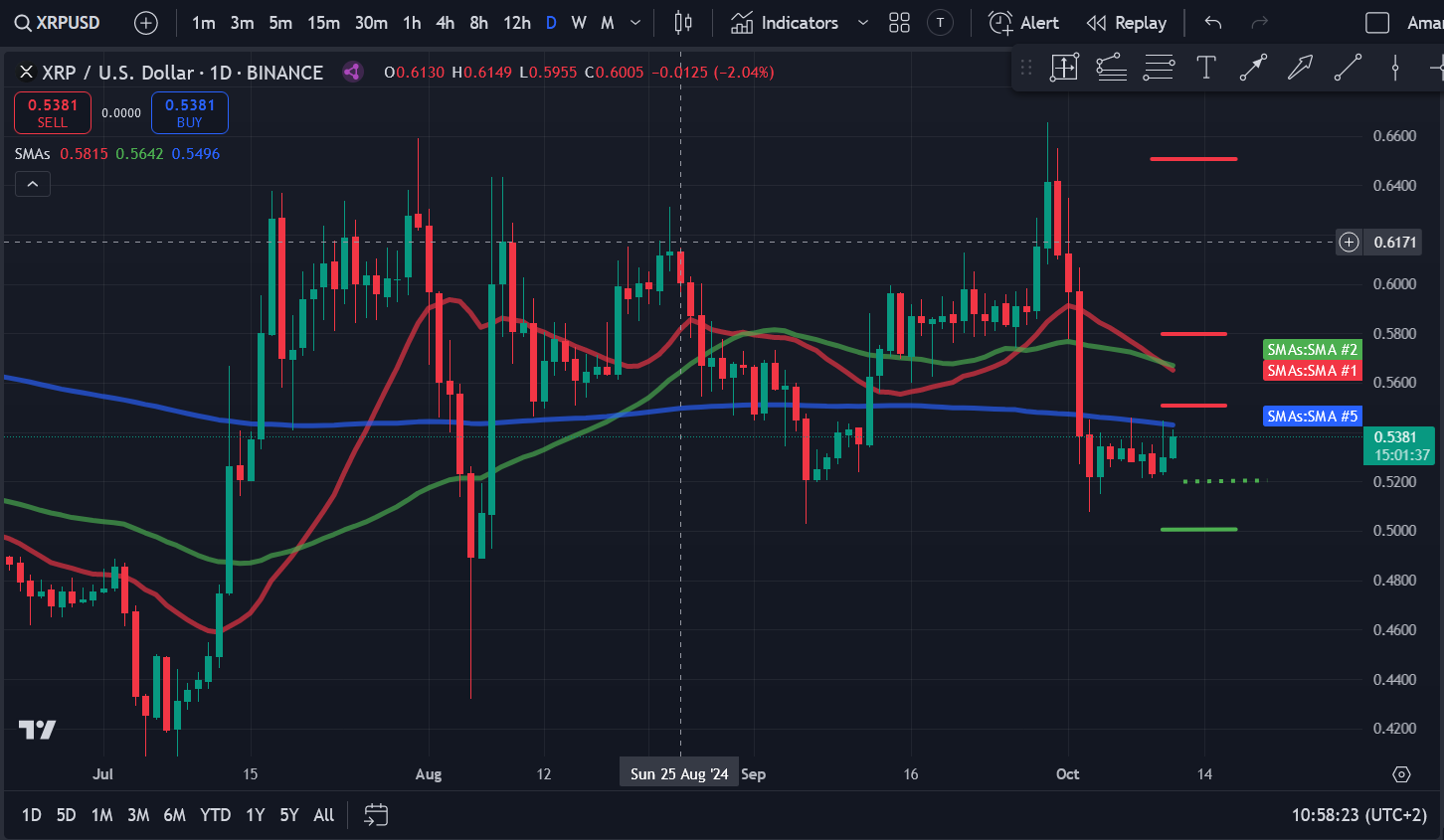Open the Go to date calendar icon
The width and height of the screenshot is (1444, 840).
(376, 815)
